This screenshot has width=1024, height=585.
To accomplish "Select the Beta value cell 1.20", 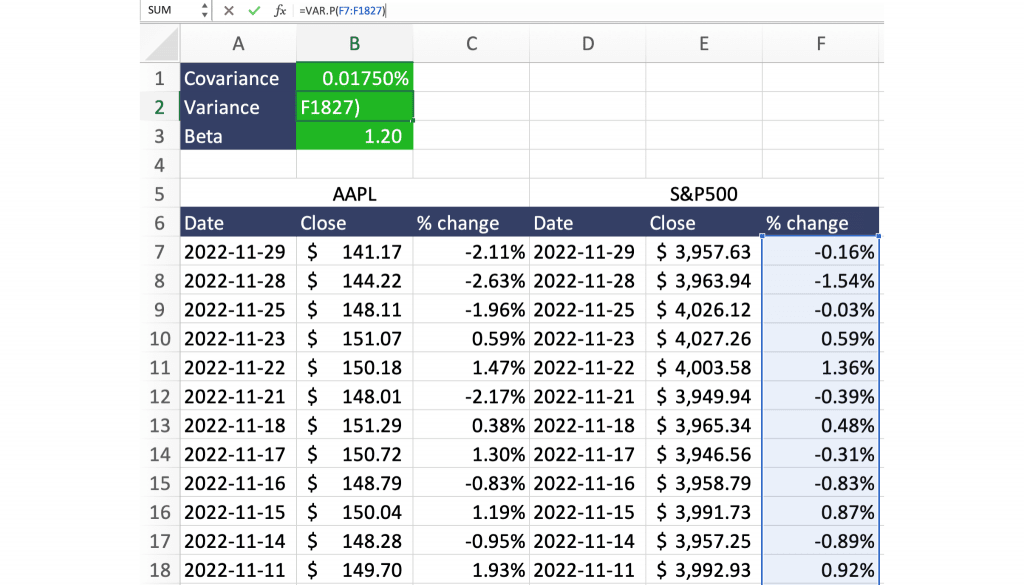I will point(354,136).
